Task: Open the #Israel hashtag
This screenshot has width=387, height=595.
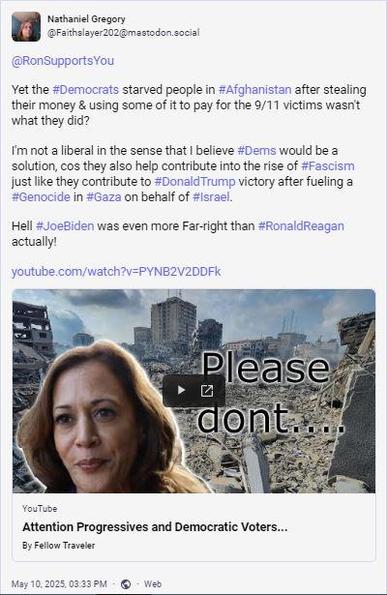Action: tap(211, 197)
